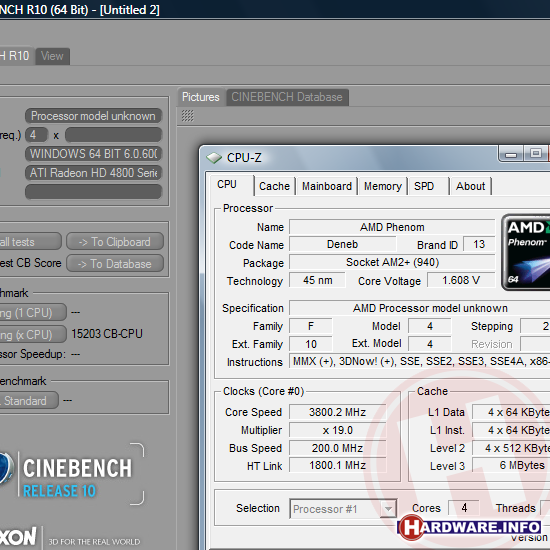Screen dimensions: 550x550
Task: Click the L1 Data cache value
Action: tap(511, 412)
